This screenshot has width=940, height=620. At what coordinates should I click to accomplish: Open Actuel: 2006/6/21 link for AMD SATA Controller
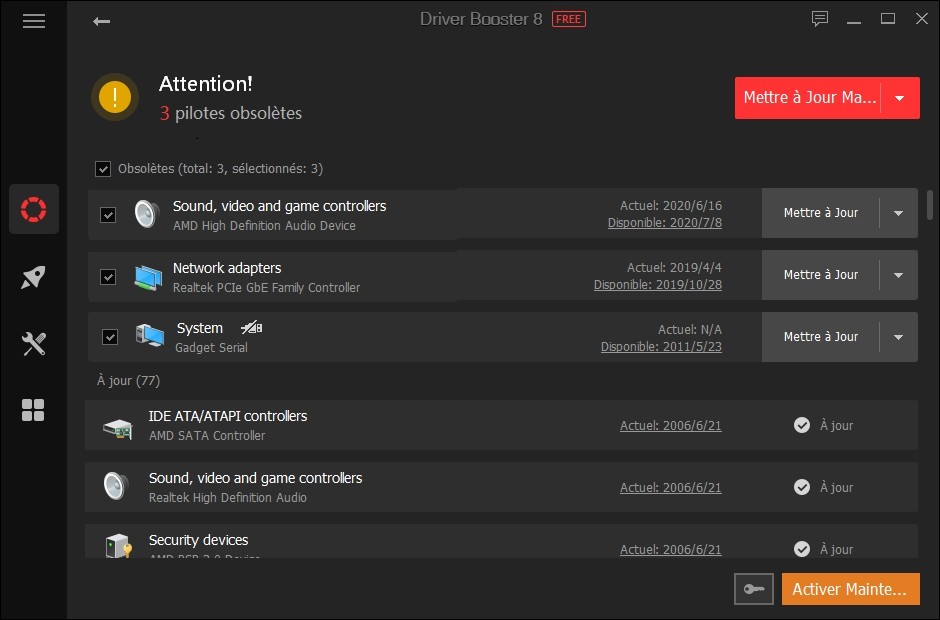670,426
